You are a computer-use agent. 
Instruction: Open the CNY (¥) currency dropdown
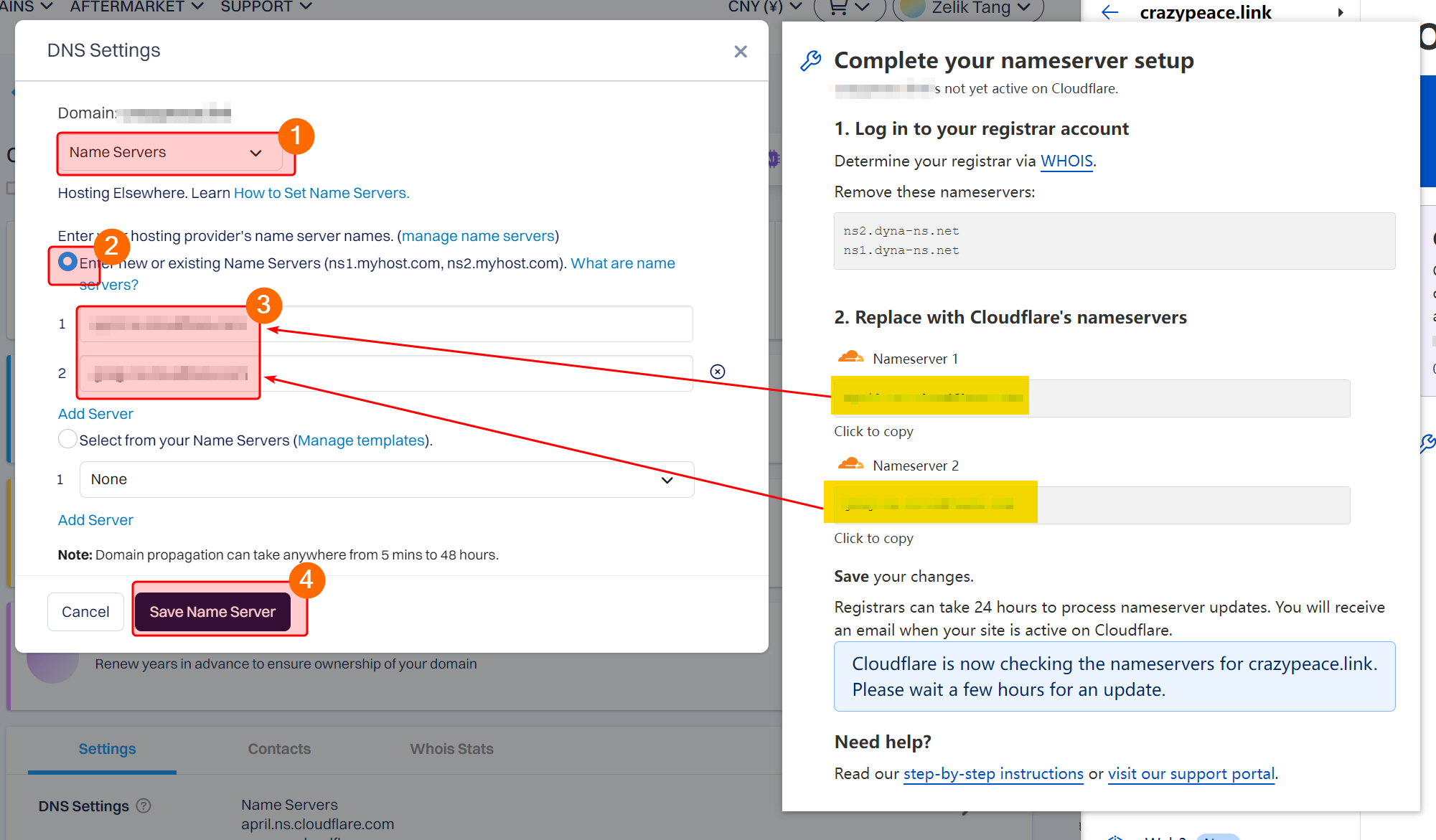tap(764, 7)
